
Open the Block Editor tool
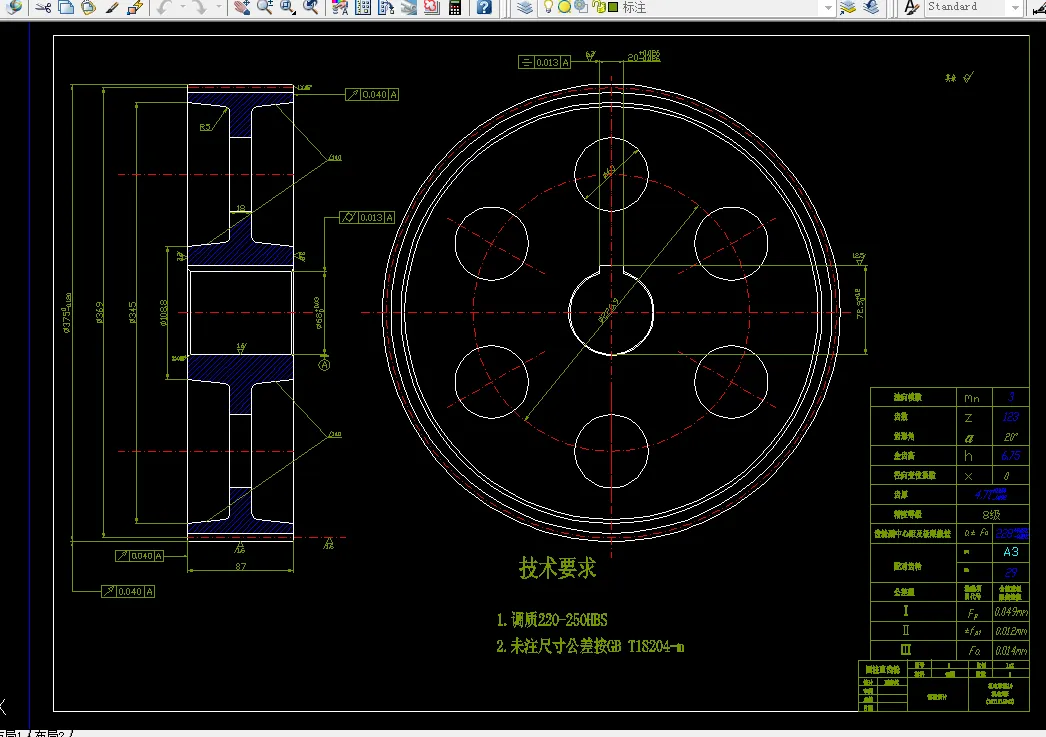135,7
